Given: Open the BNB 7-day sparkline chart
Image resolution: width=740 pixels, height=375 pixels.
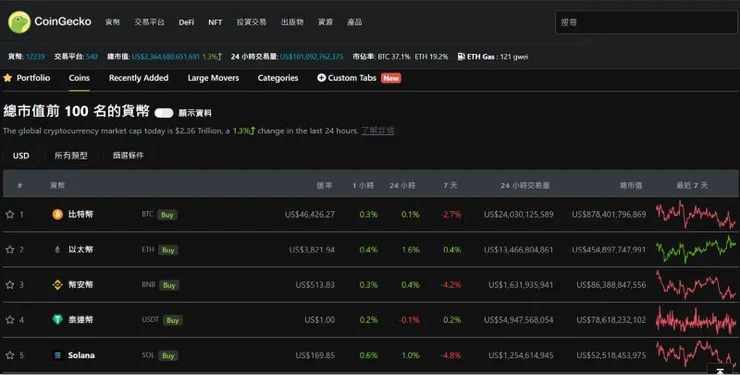Looking at the screenshot, I should point(696,285).
